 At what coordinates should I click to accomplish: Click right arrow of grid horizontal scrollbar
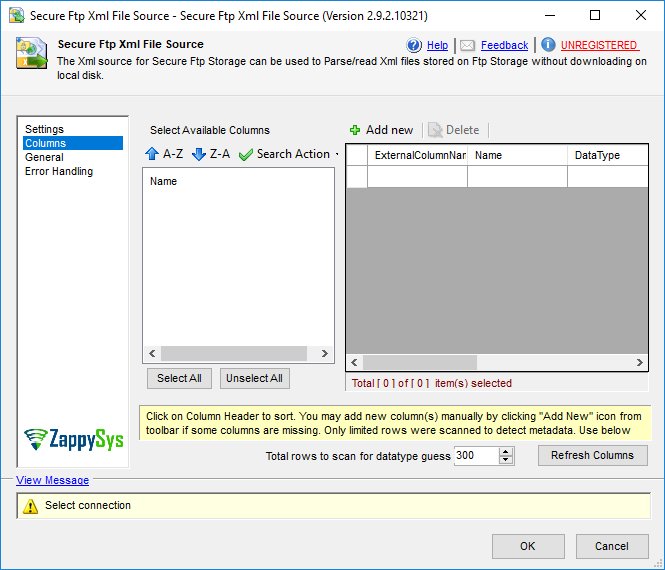(x=640, y=363)
